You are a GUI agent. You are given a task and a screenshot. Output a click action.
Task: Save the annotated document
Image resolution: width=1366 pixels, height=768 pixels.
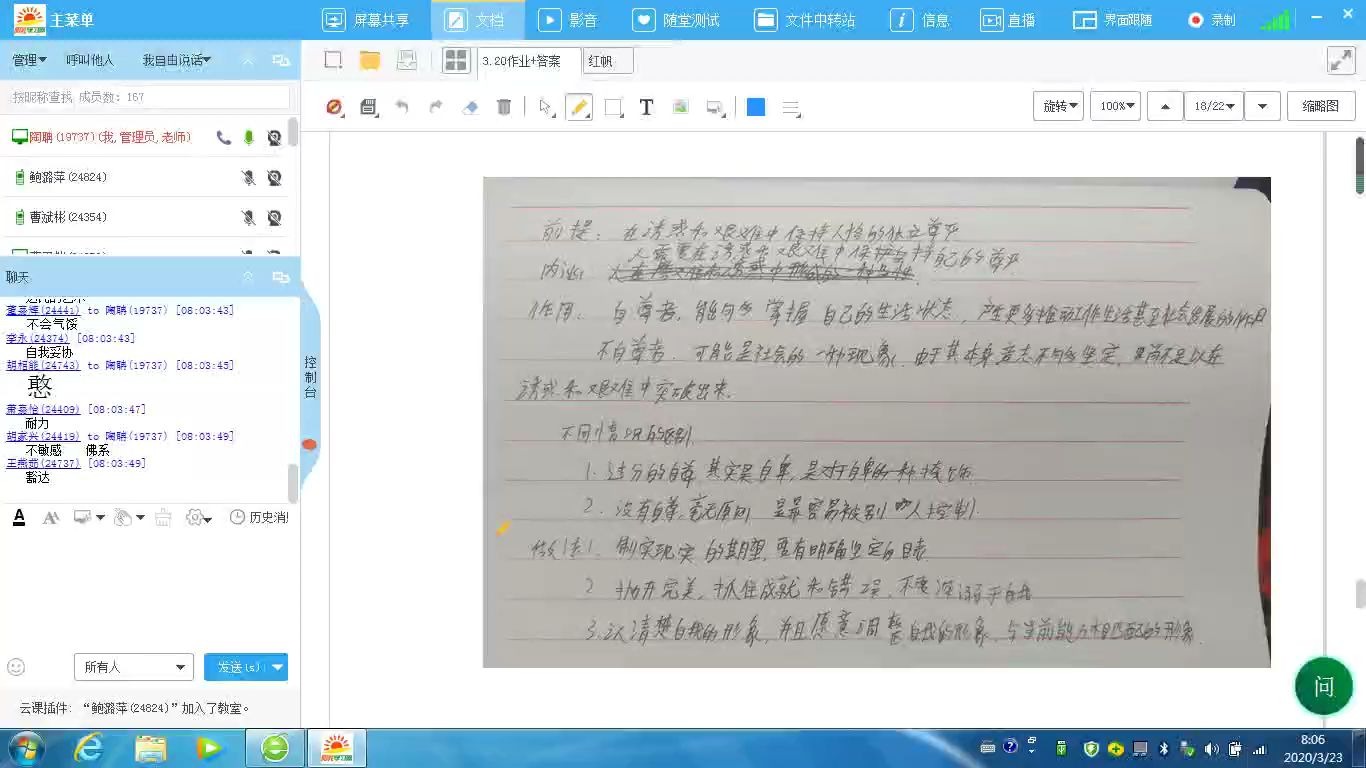click(x=369, y=107)
